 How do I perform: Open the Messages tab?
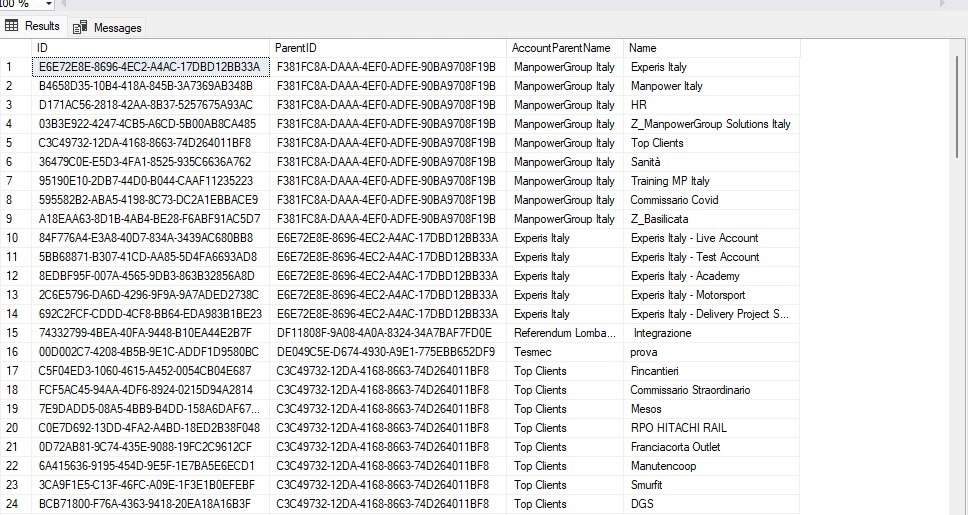click(107, 27)
